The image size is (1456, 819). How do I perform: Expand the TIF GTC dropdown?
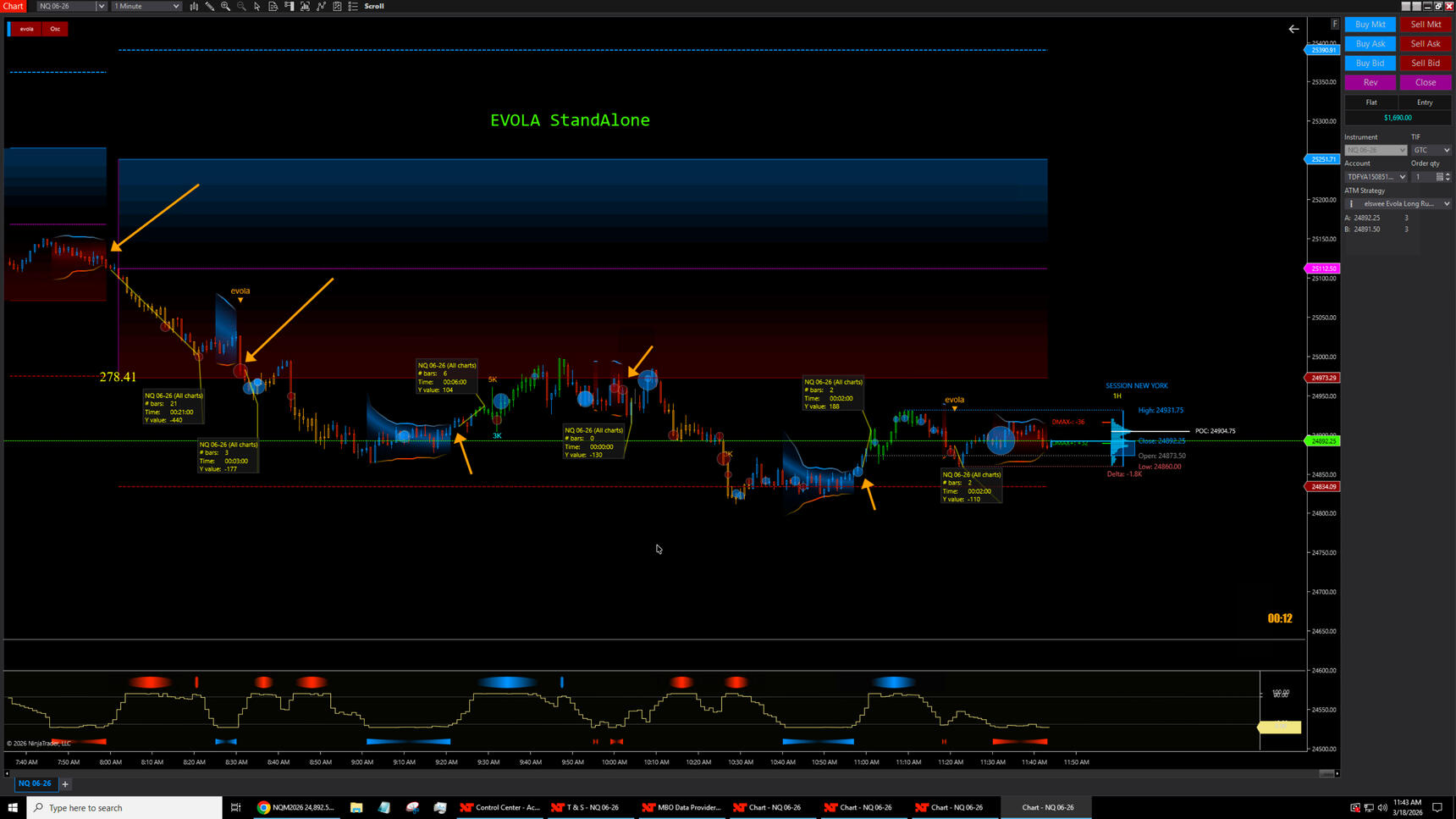1431,150
